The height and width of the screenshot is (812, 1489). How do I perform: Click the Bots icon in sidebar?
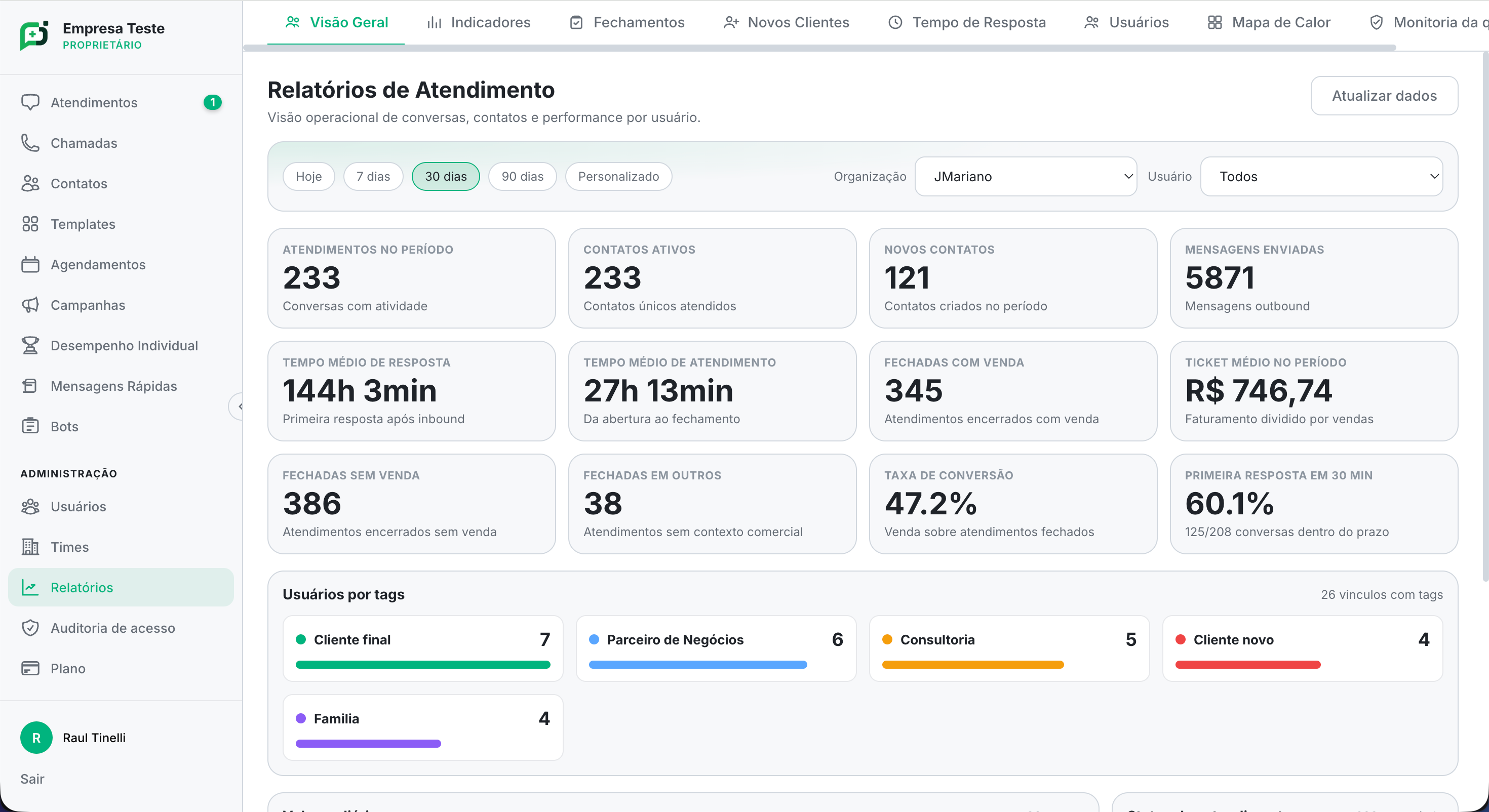point(30,426)
